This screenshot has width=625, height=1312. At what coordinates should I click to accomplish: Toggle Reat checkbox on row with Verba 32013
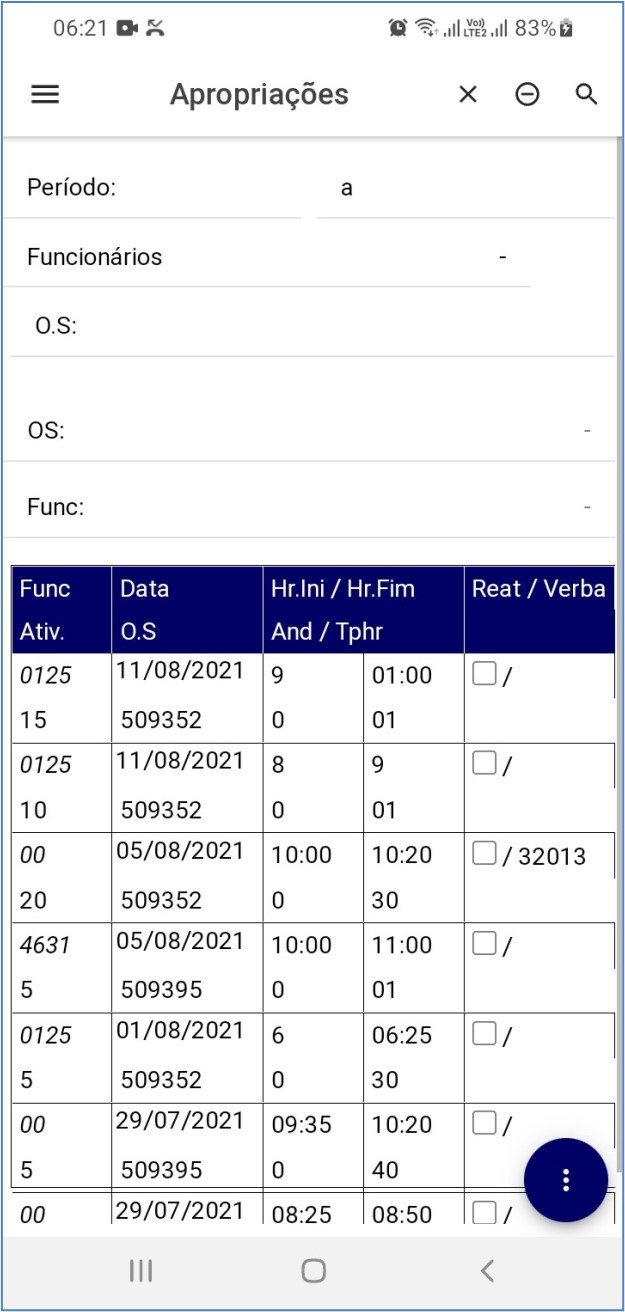pos(484,854)
